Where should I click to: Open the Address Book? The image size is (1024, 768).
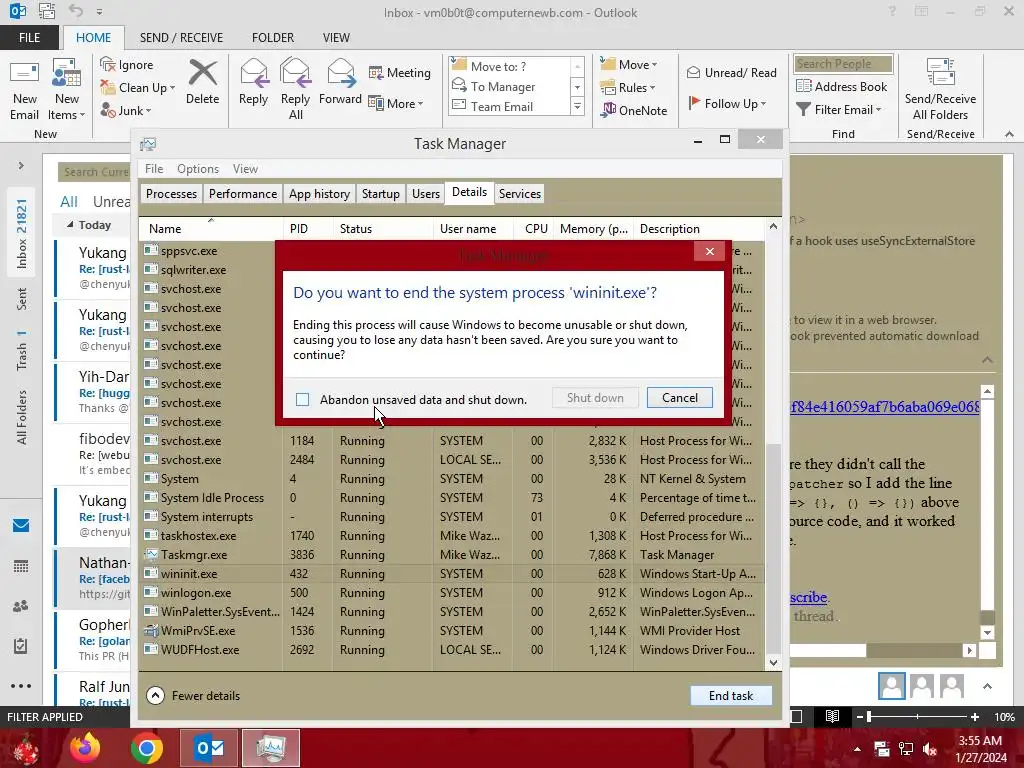[842, 86]
